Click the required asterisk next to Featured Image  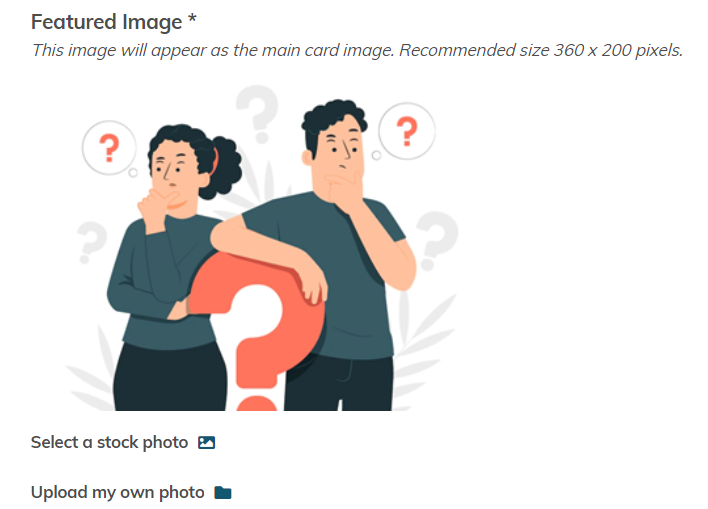192,19
